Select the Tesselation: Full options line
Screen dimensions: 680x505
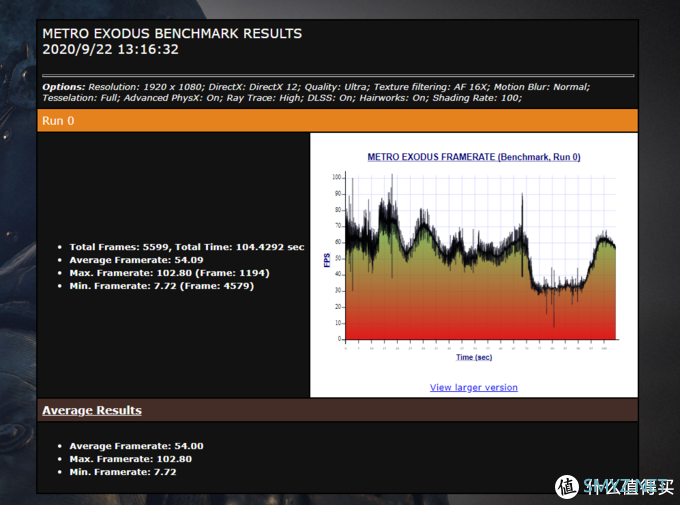click(282, 98)
